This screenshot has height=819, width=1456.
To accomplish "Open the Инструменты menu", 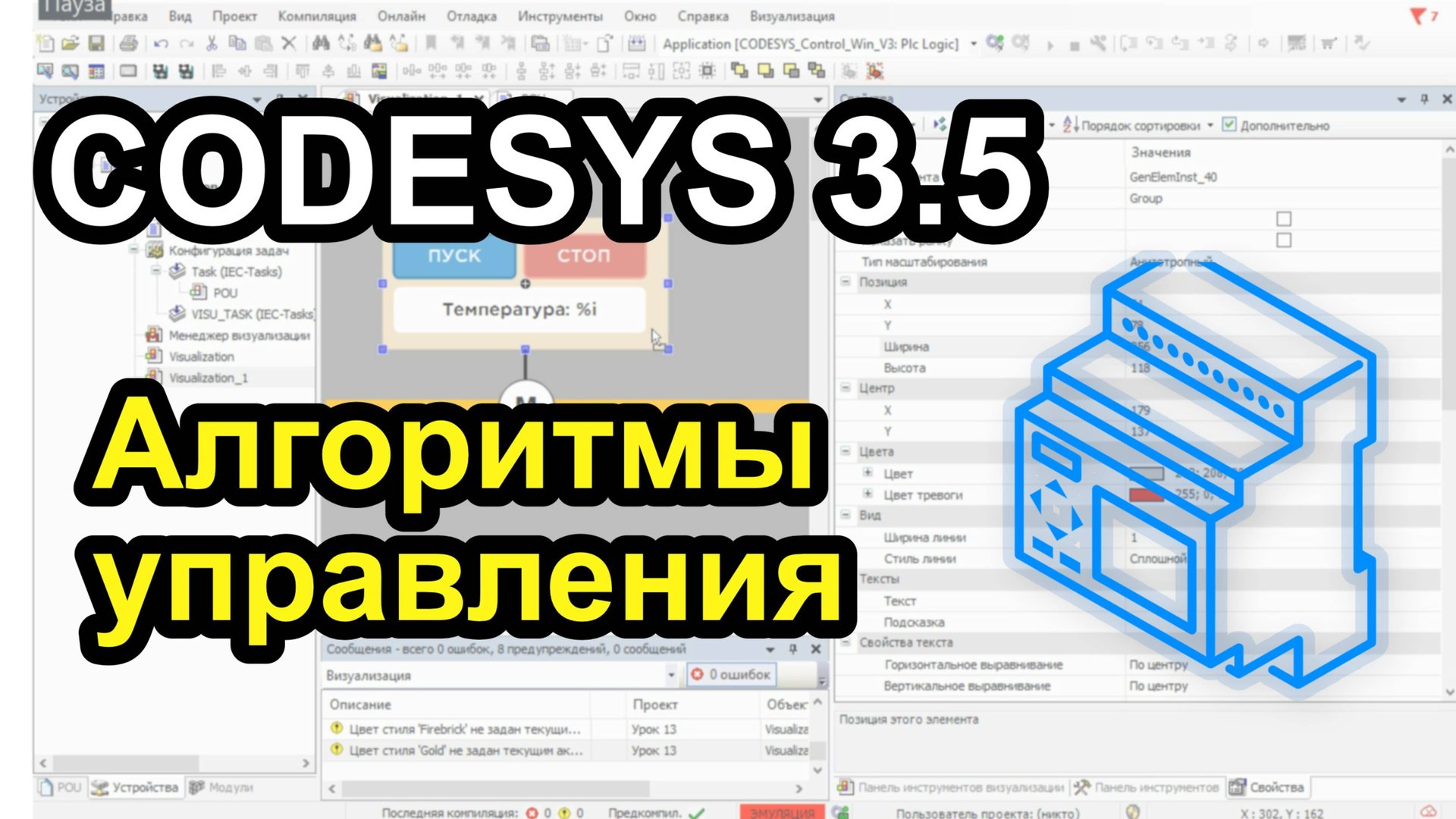I will pos(560,16).
